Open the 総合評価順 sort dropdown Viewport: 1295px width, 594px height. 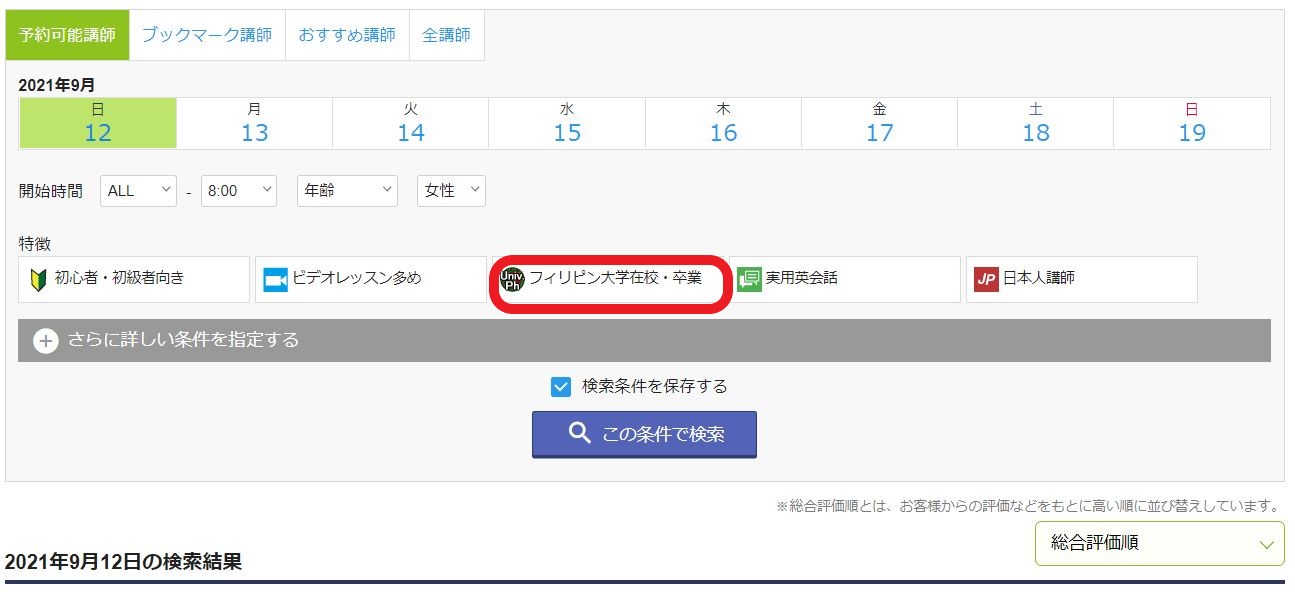tap(1160, 544)
